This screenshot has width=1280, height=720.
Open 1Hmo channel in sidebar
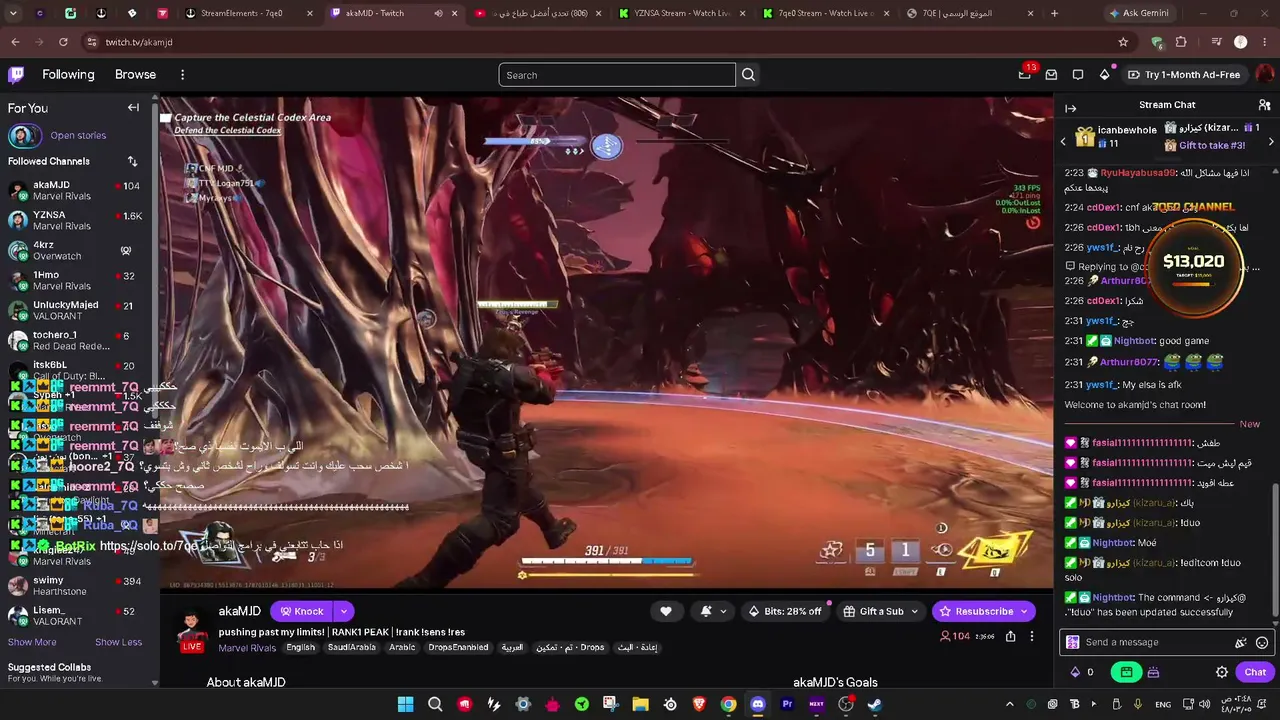tap(74, 281)
